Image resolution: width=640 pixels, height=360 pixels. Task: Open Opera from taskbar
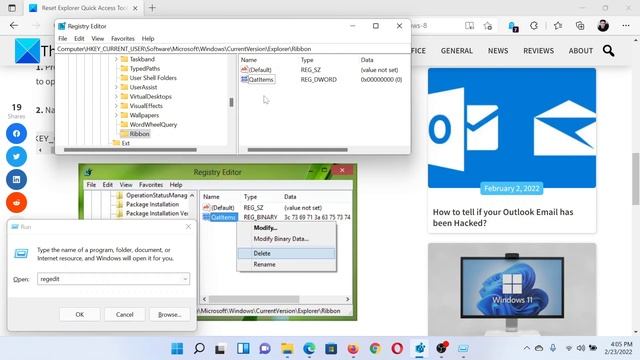[397, 349]
